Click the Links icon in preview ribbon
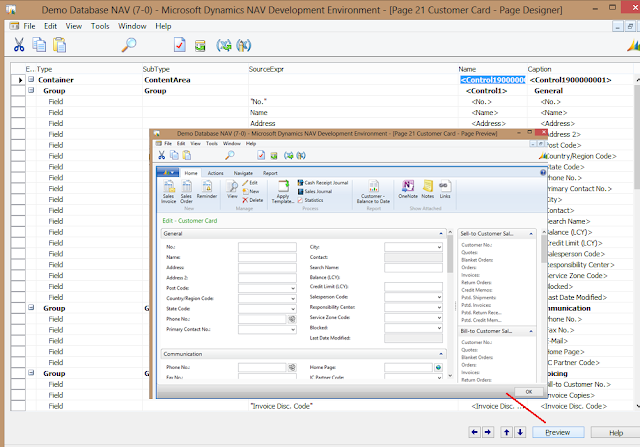Screen dimensions: 640x447 coord(444,189)
